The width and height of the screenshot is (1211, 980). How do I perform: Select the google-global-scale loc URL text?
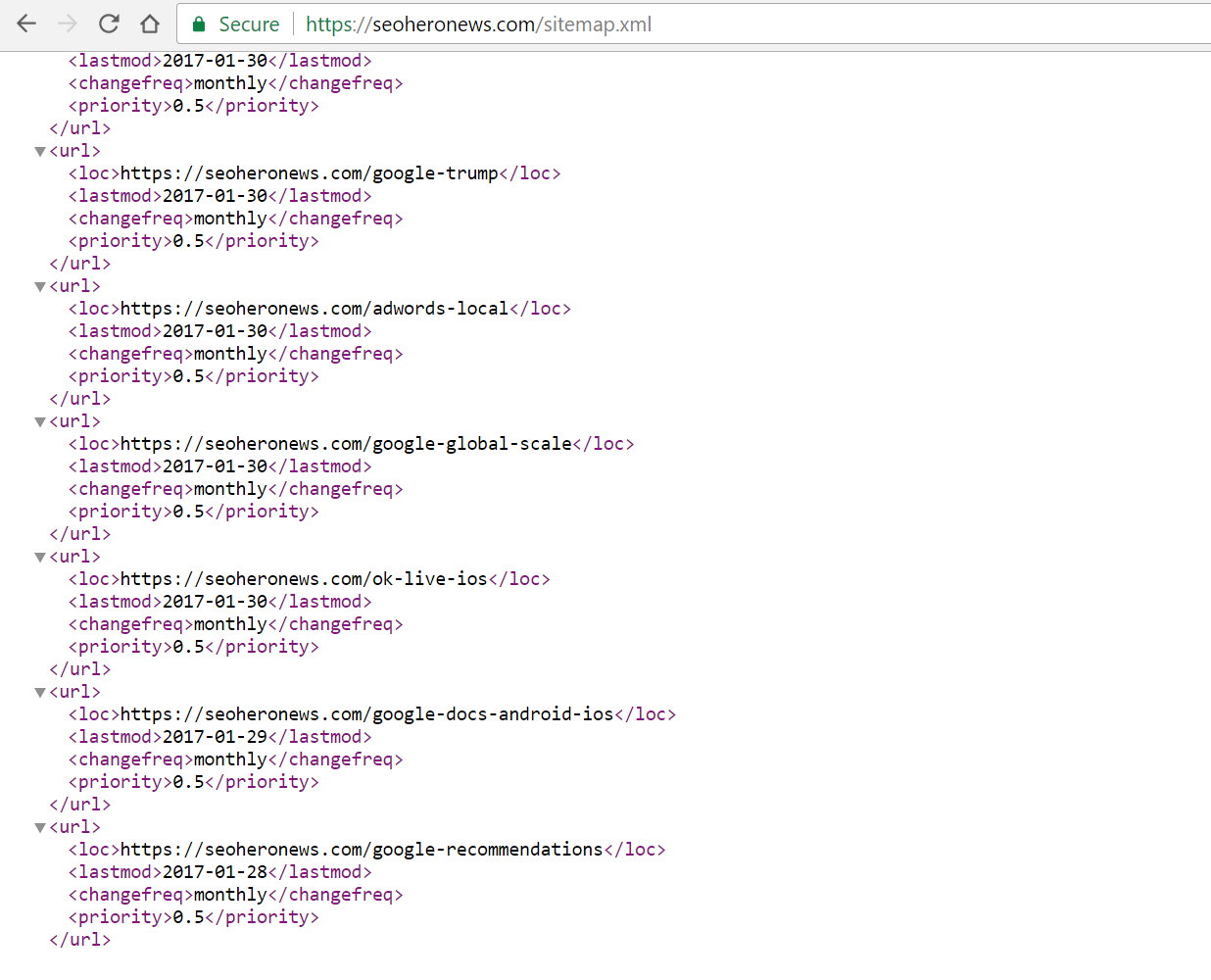[346, 444]
